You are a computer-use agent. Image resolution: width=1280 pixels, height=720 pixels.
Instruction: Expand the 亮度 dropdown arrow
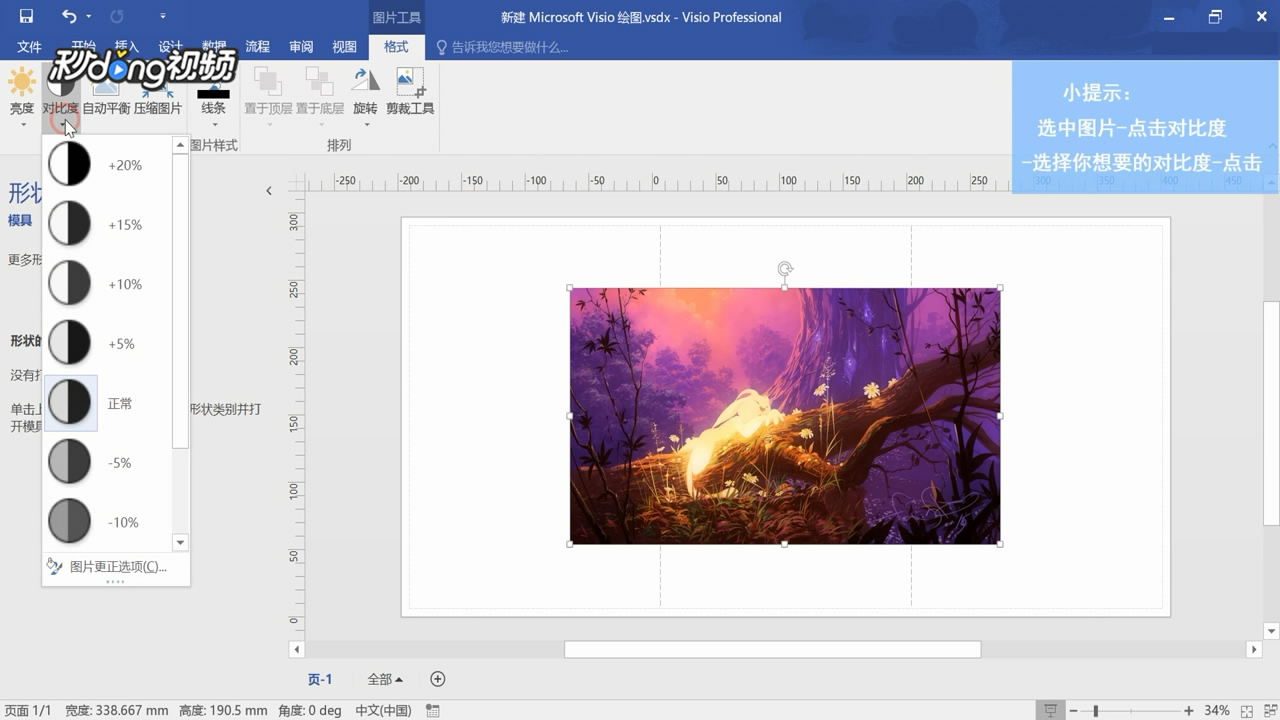coord(22,125)
